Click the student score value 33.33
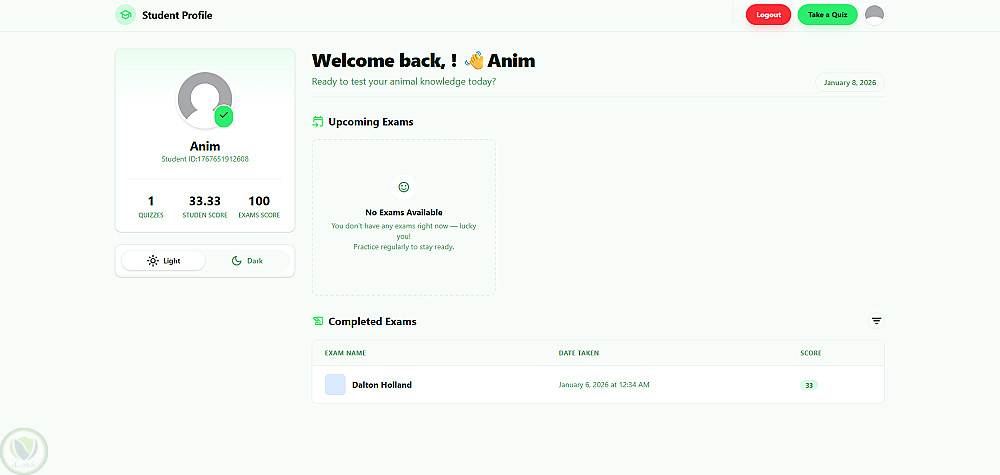The width and height of the screenshot is (1000, 475). [x=205, y=201]
